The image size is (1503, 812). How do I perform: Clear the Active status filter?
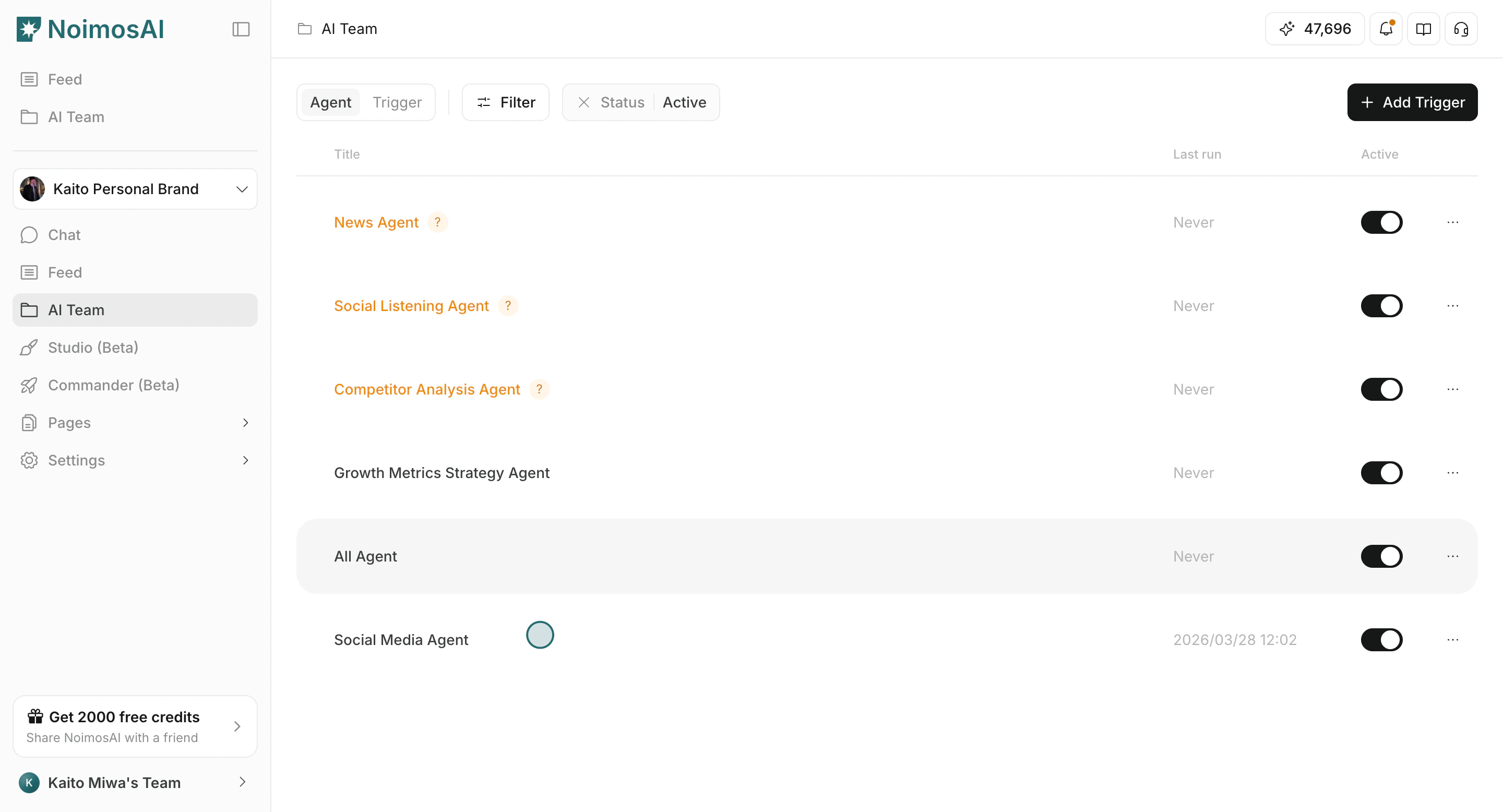point(583,102)
